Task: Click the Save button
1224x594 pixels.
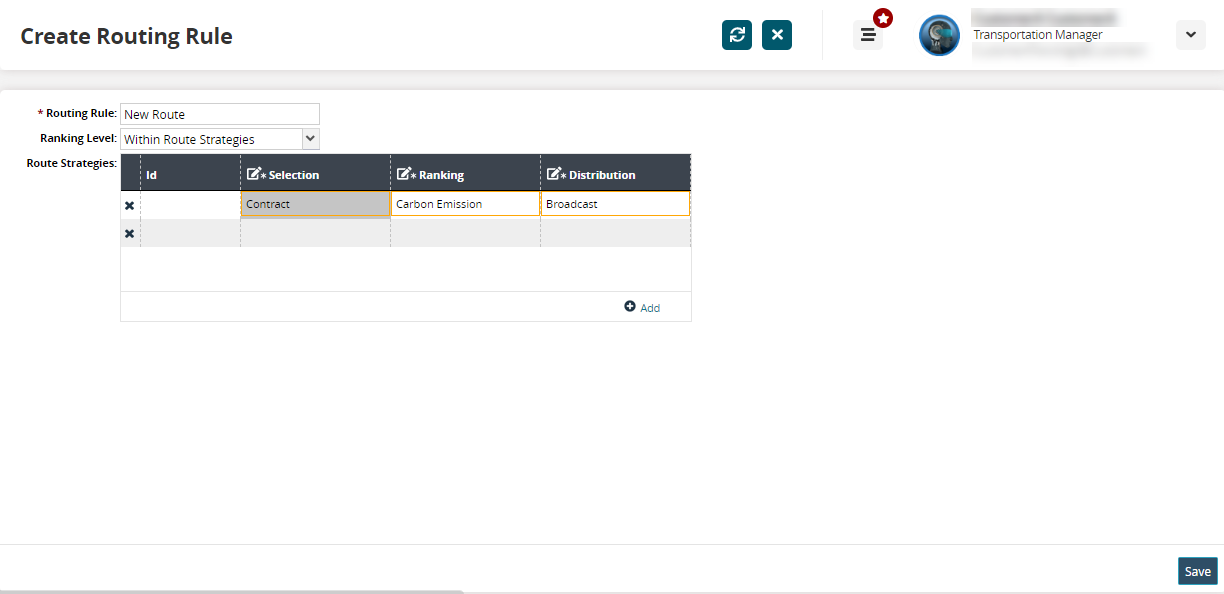Action: [1197, 571]
